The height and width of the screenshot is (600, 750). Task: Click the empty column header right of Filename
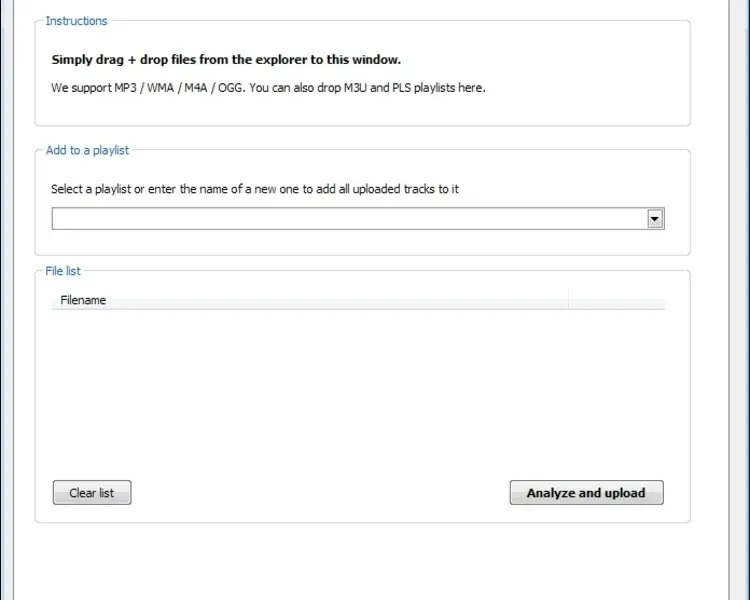616,300
